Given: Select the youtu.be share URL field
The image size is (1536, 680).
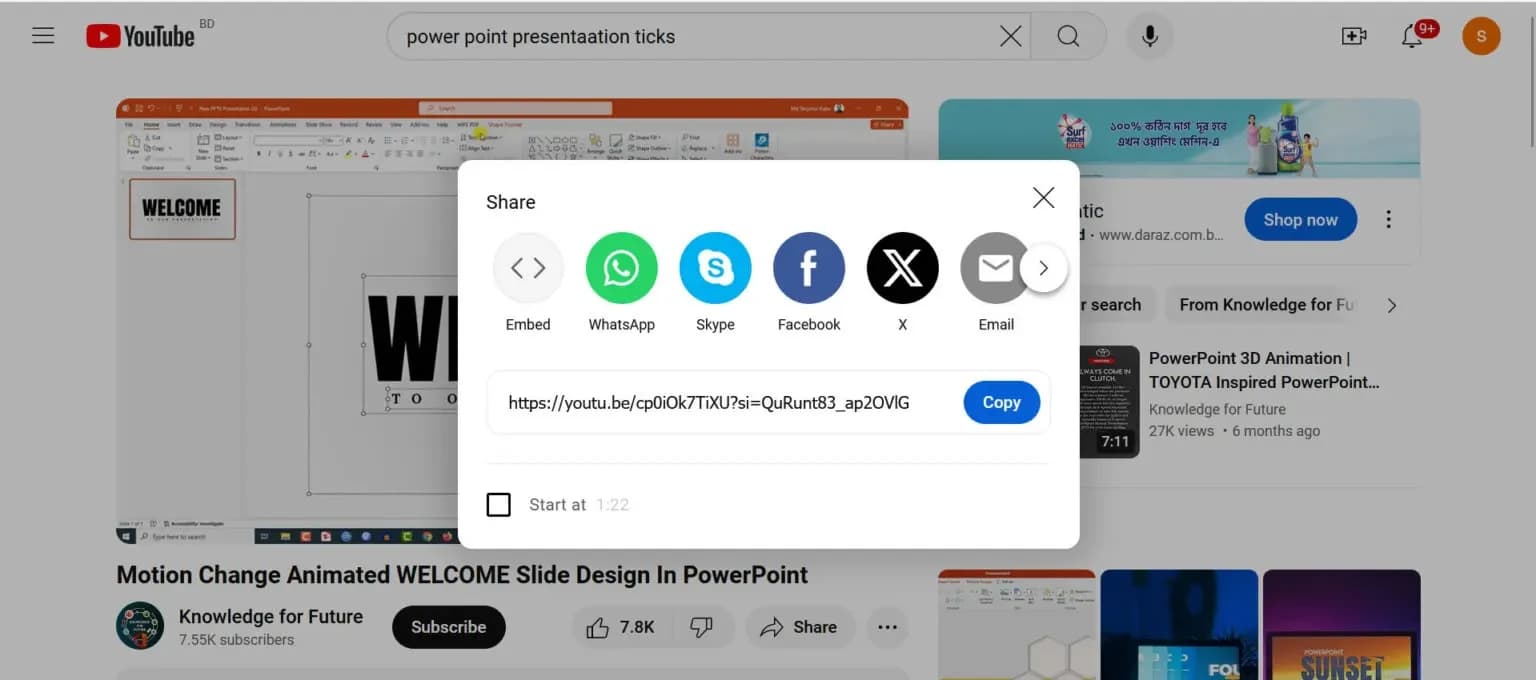Looking at the screenshot, I should tap(709, 403).
